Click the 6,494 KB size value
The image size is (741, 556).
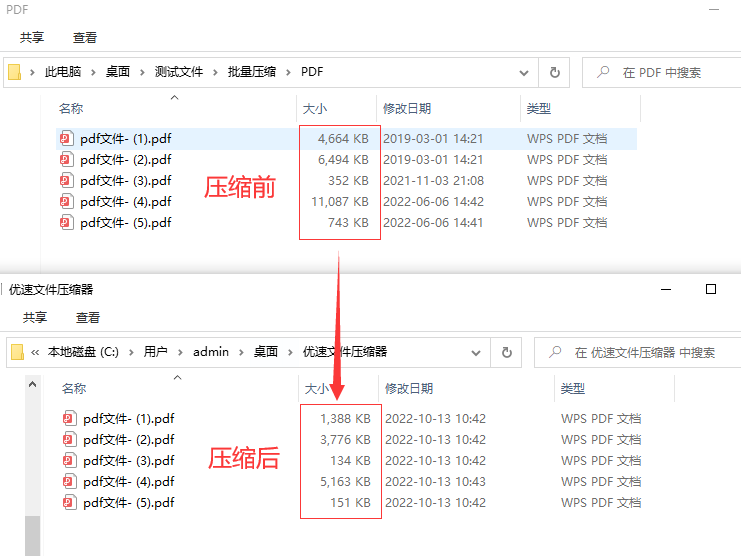[x=343, y=160]
